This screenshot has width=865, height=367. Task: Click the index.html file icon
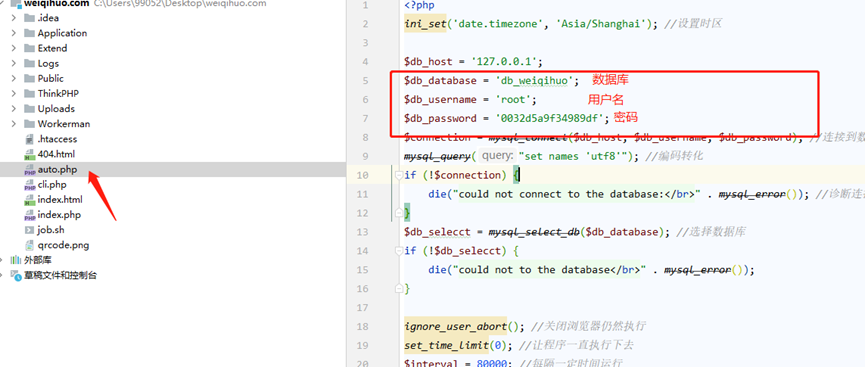point(30,200)
